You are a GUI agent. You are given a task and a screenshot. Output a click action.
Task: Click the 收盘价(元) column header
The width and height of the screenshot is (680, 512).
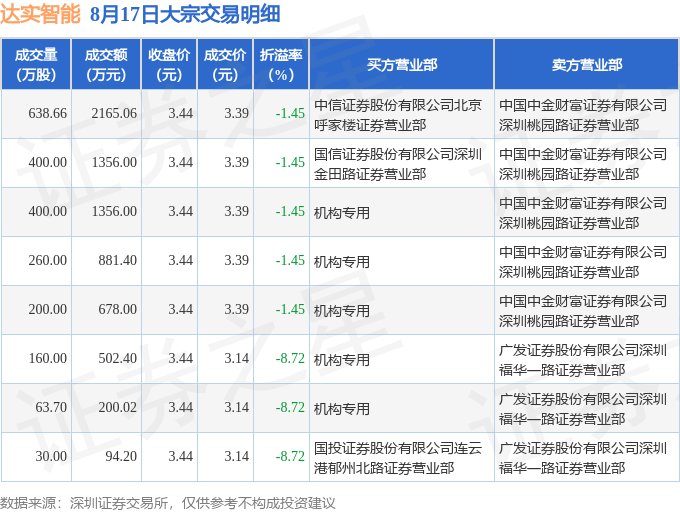pyautogui.click(x=169, y=64)
